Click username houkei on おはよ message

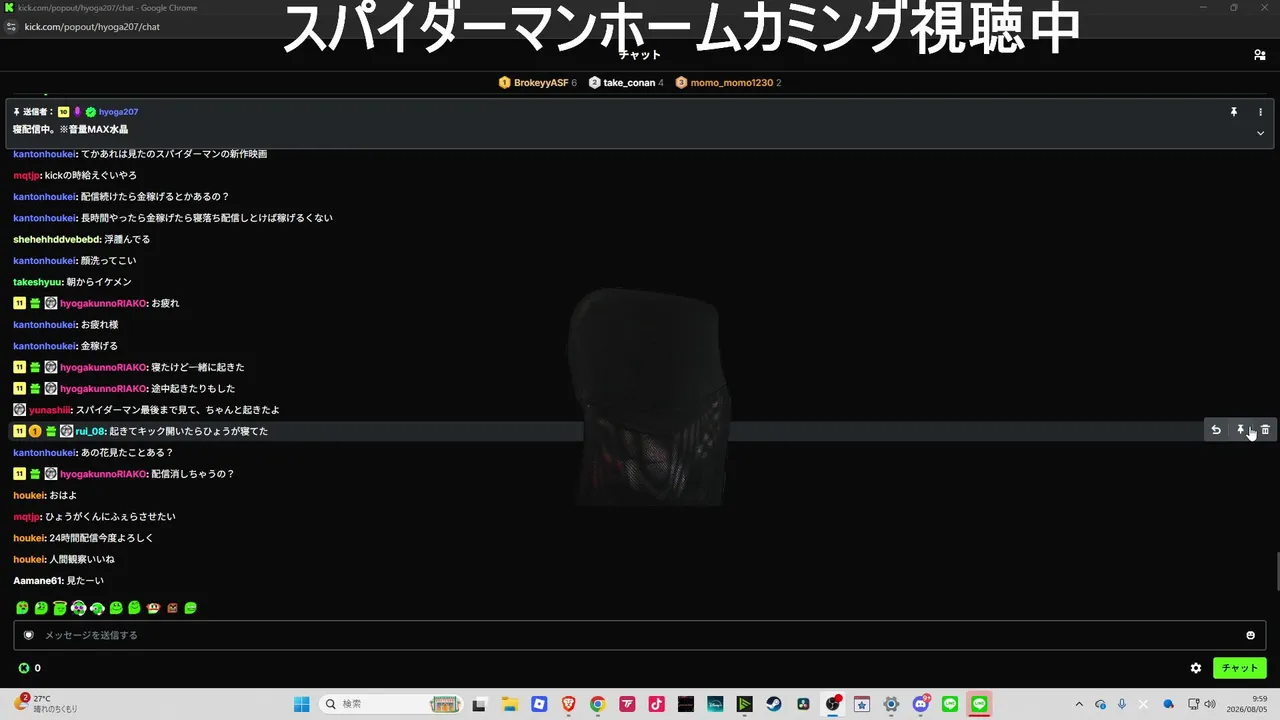point(29,496)
